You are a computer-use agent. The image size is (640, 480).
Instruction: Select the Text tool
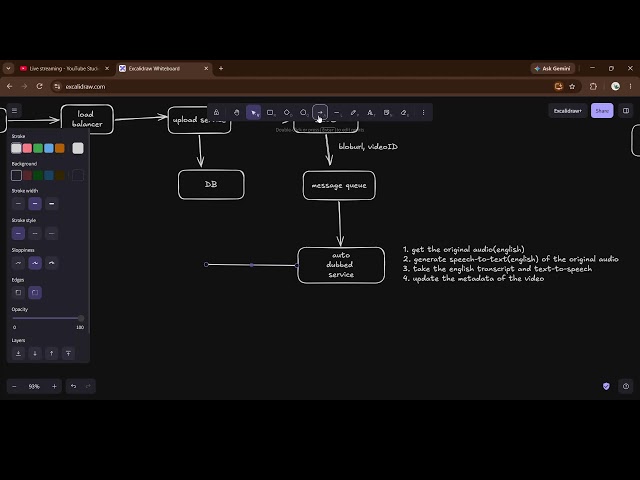(x=370, y=112)
